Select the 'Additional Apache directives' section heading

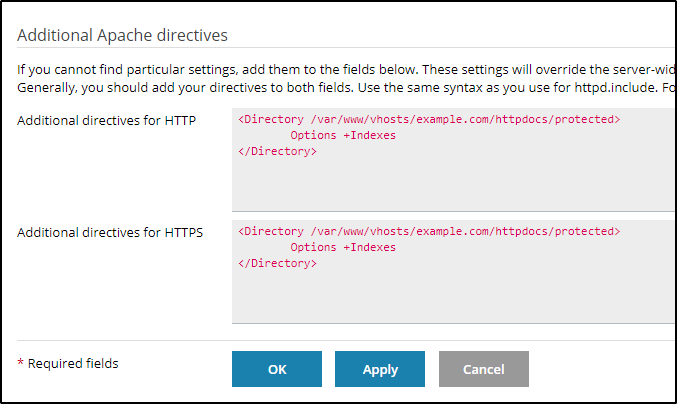click(122, 35)
